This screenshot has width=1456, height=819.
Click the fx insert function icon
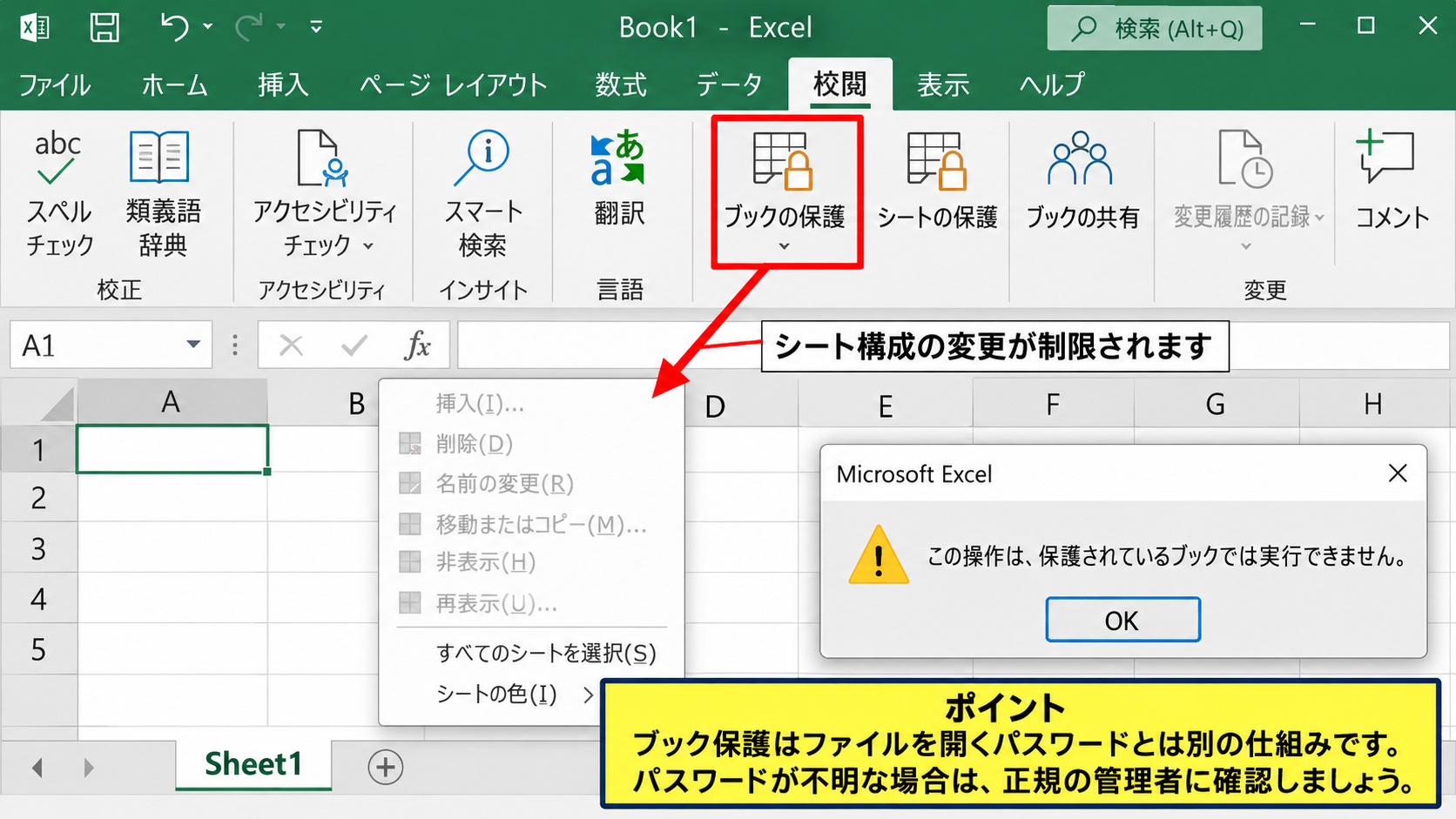[x=417, y=346]
